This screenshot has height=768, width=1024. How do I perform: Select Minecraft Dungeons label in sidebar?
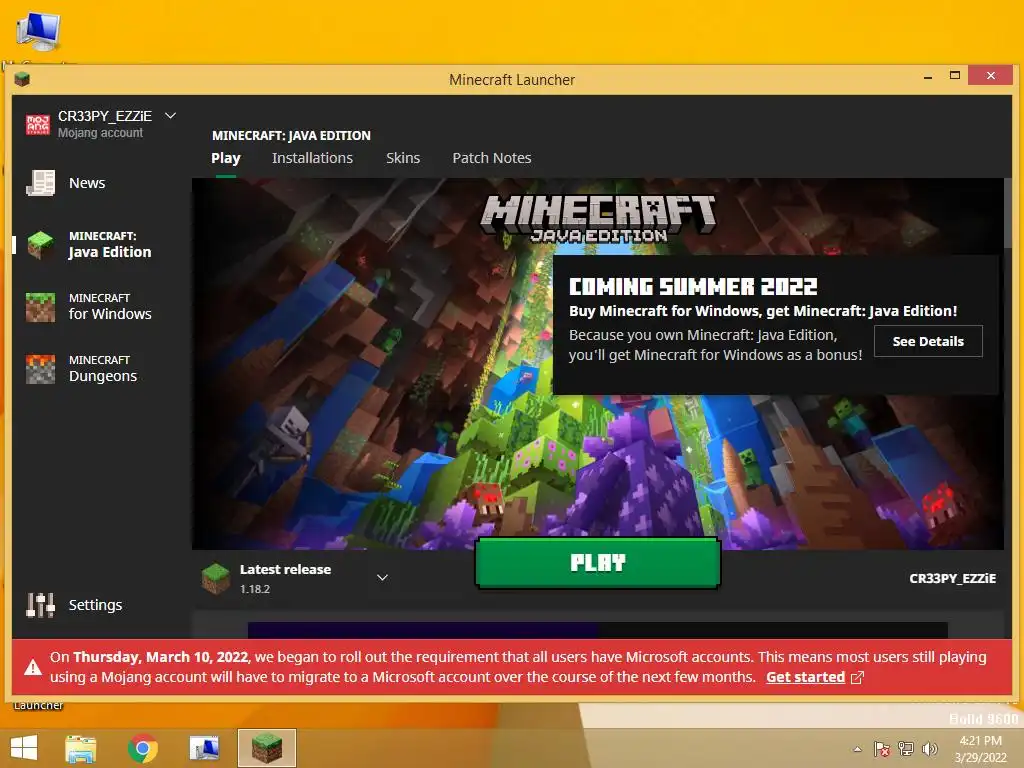(x=103, y=369)
